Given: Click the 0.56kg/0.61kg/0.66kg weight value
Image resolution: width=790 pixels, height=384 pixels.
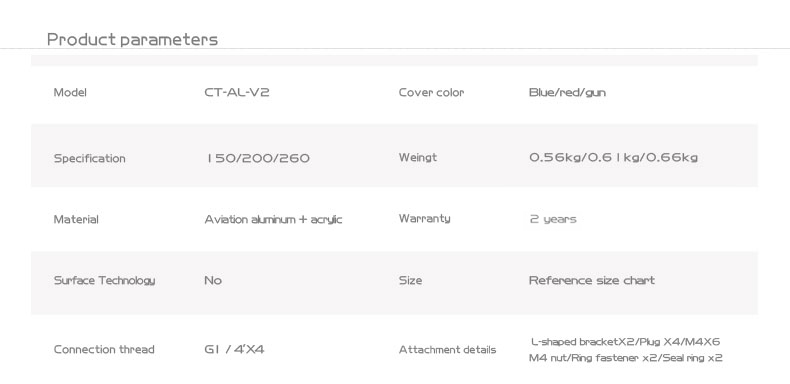Looking at the screenshot, I should (614, 158).
